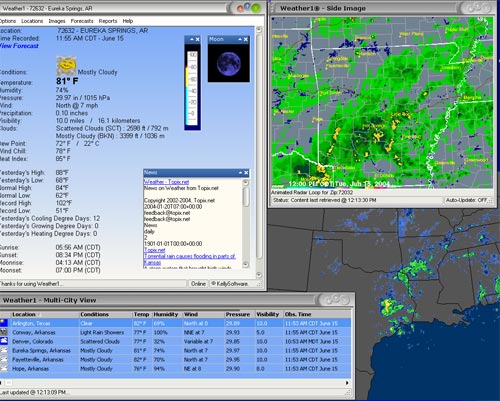Collapse the News panel
500x401 pixels.
click(x=240, y=173)
